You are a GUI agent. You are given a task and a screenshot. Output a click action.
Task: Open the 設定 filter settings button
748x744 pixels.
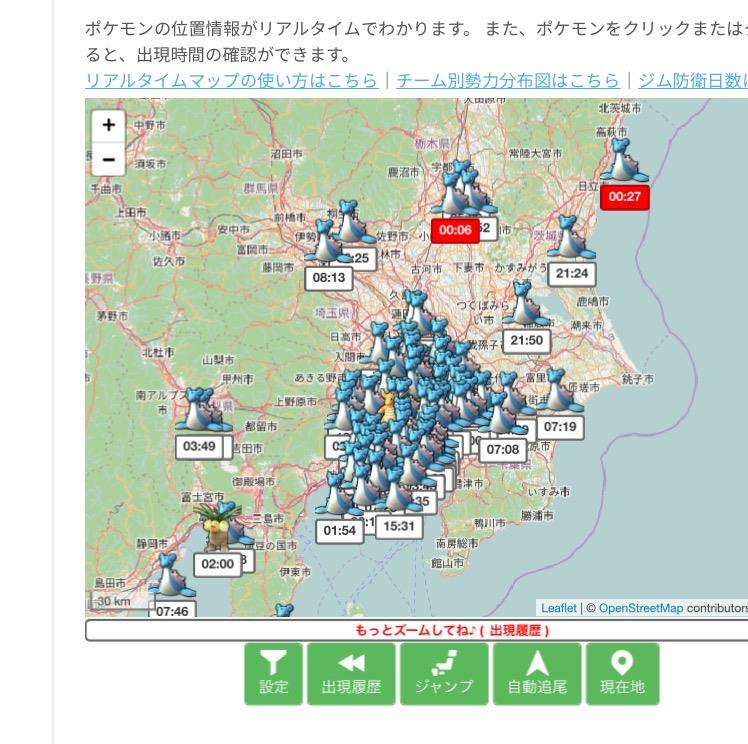click(x=273, y=673)
